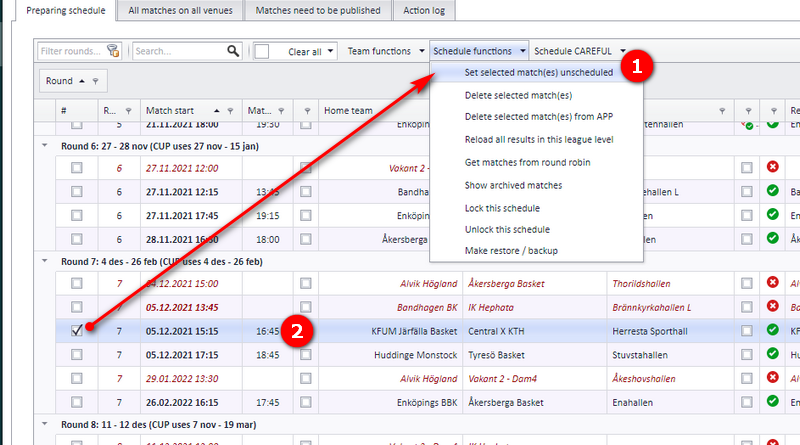Image resolution: width=800 pixels, height=445 pixels.
Task: Tick publish checkbox for 05.12.2021 17:15 match
Action: [x=306, y=355]
